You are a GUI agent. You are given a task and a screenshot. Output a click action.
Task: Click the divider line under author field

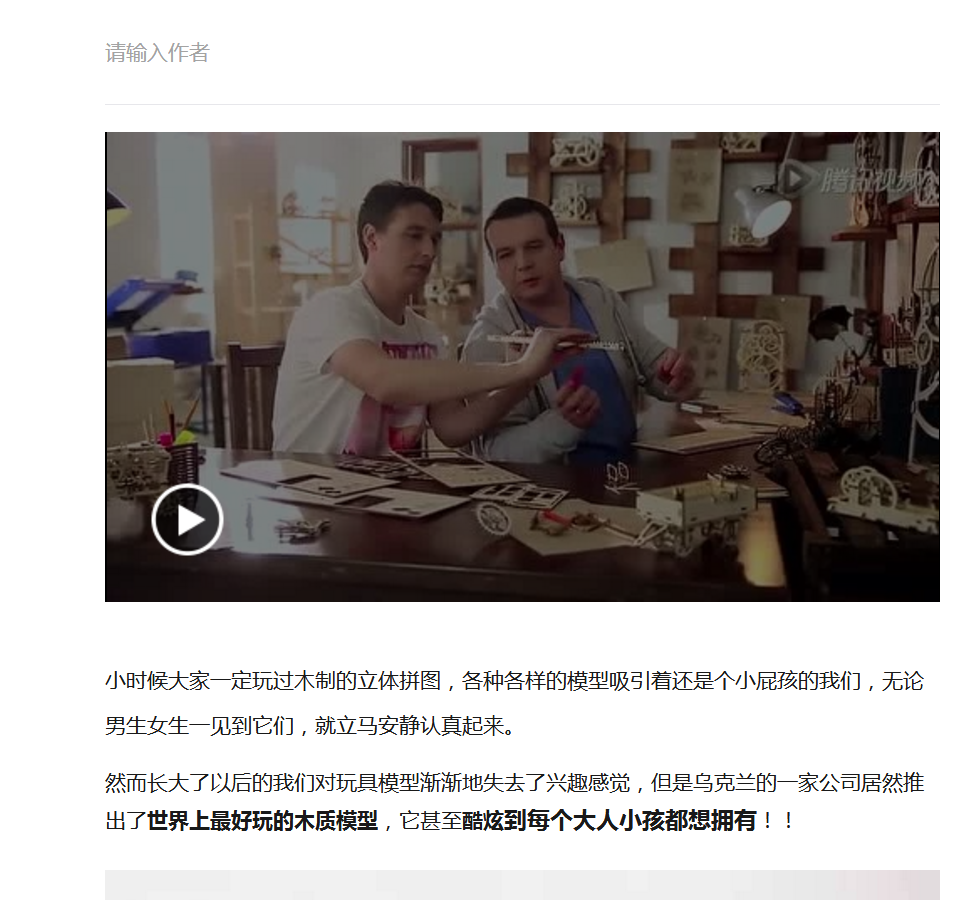tap(522, 104)
